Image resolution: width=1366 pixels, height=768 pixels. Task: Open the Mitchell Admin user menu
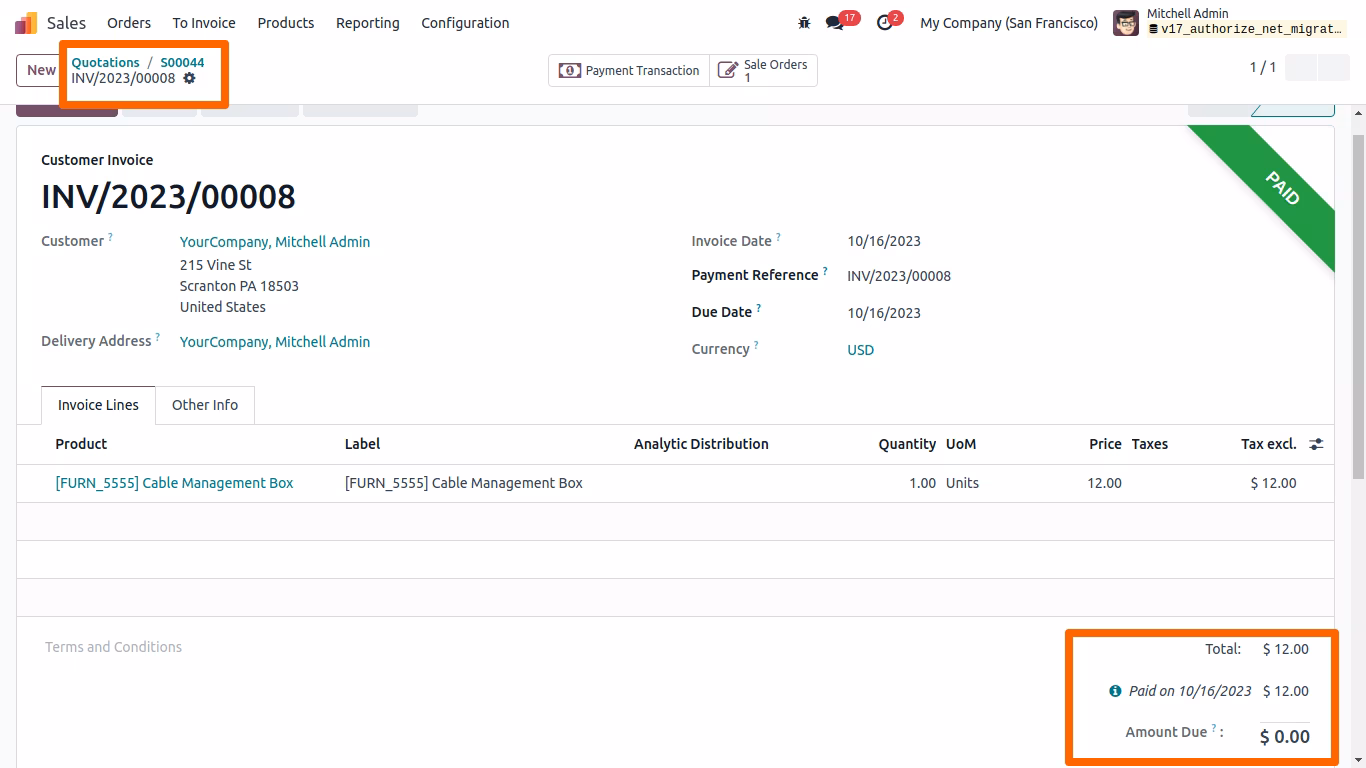[x=1230, y=23]
